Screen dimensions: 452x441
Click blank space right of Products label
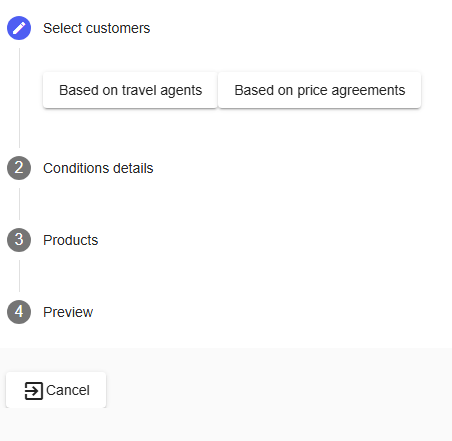pyautogui.click(x=273, y=240)
